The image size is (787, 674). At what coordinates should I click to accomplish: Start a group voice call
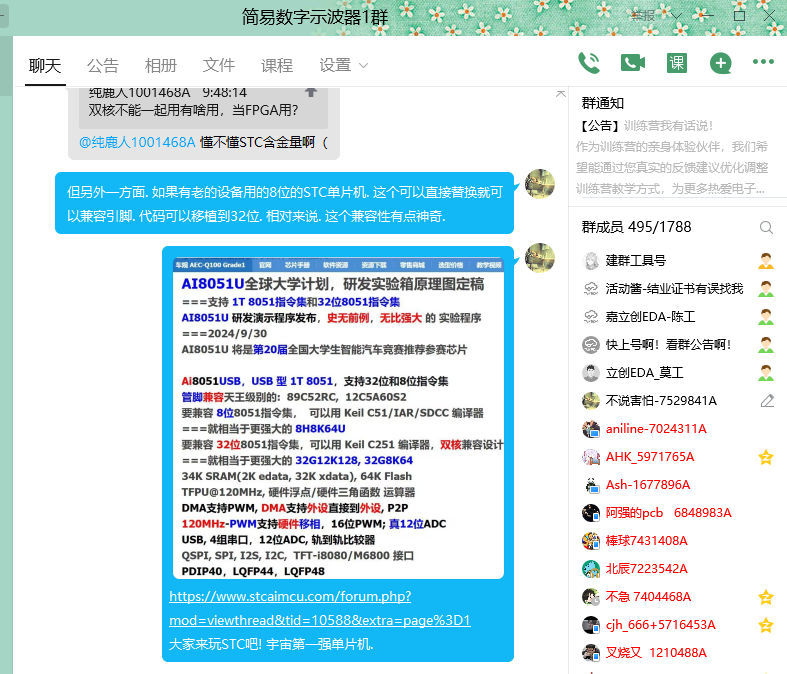[589, 63]
